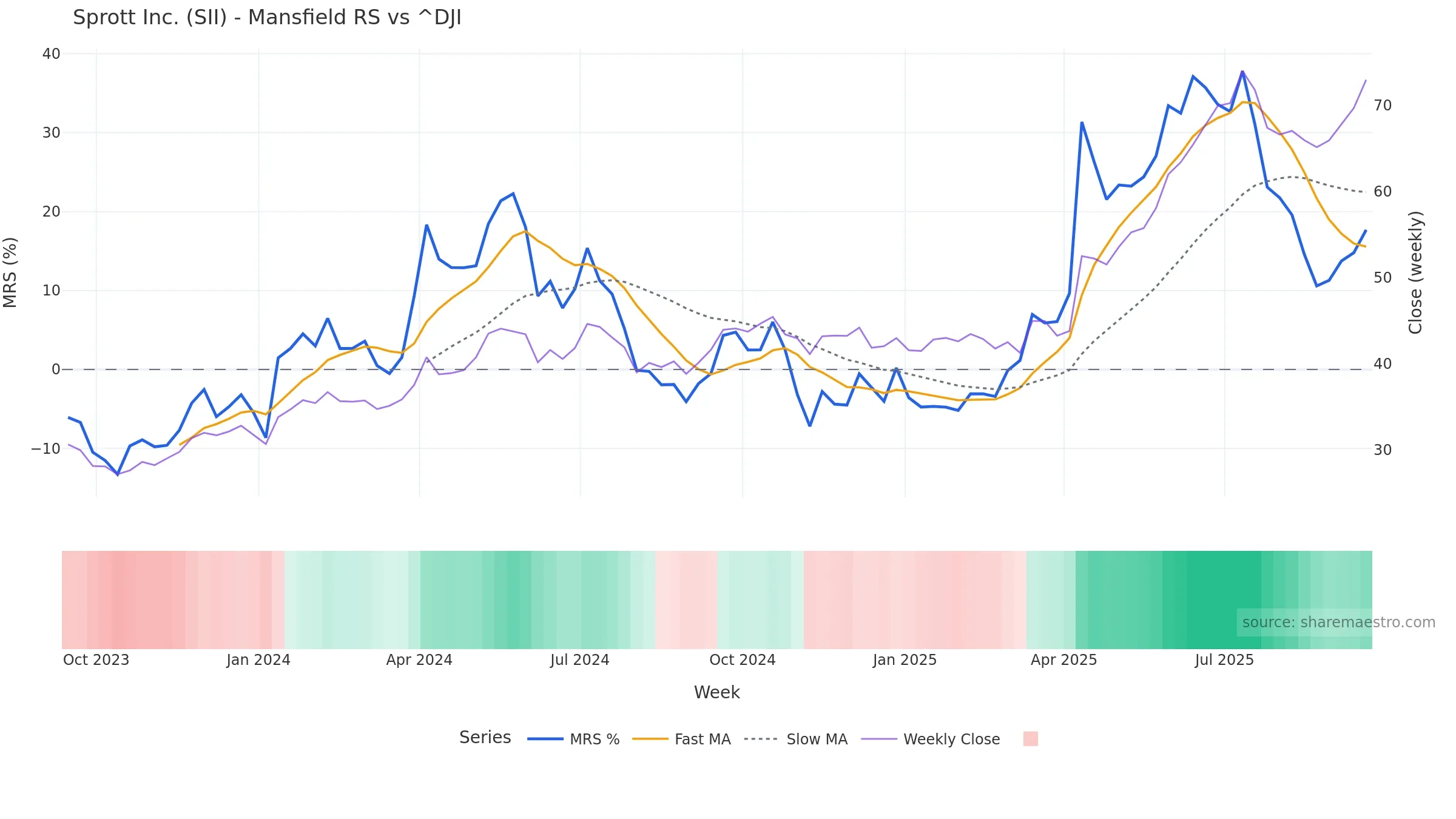Click the pink swatch in the legend

point(1030,738)
